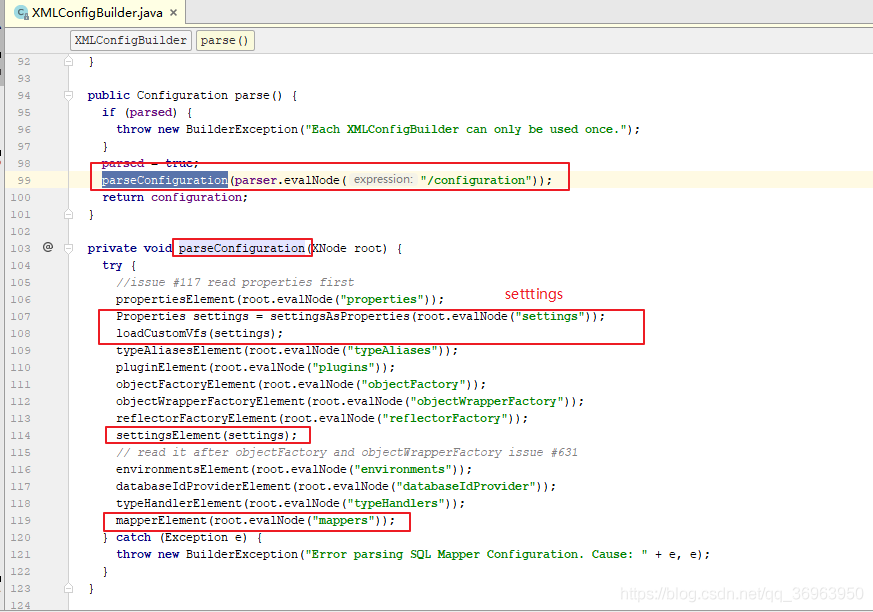Screen dimensions: 873x612
Task: Click the fold end marker on line 101
Action: [x=68, y=214]
